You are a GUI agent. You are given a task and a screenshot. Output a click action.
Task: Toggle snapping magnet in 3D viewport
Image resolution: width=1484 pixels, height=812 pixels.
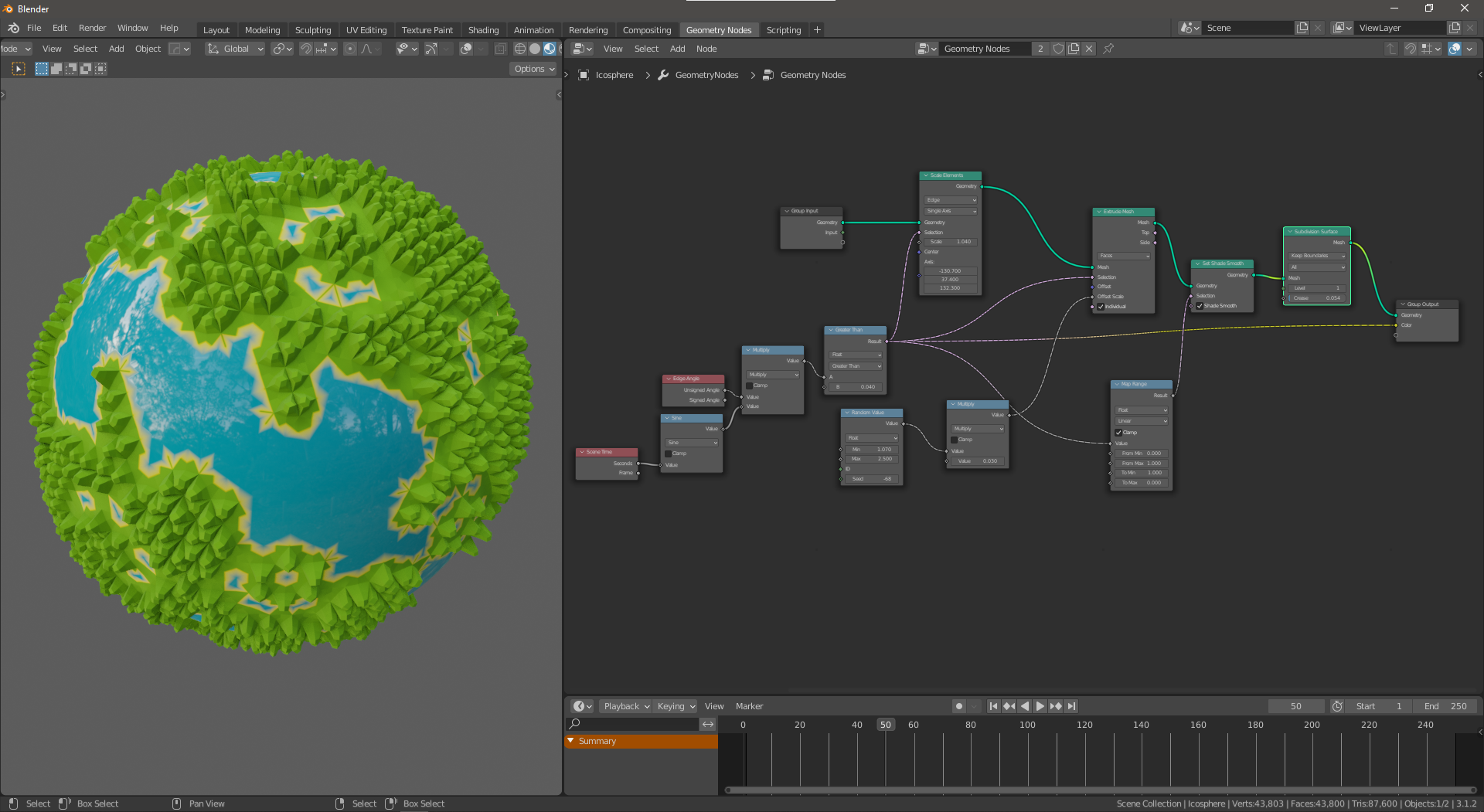tap(306, 49)
